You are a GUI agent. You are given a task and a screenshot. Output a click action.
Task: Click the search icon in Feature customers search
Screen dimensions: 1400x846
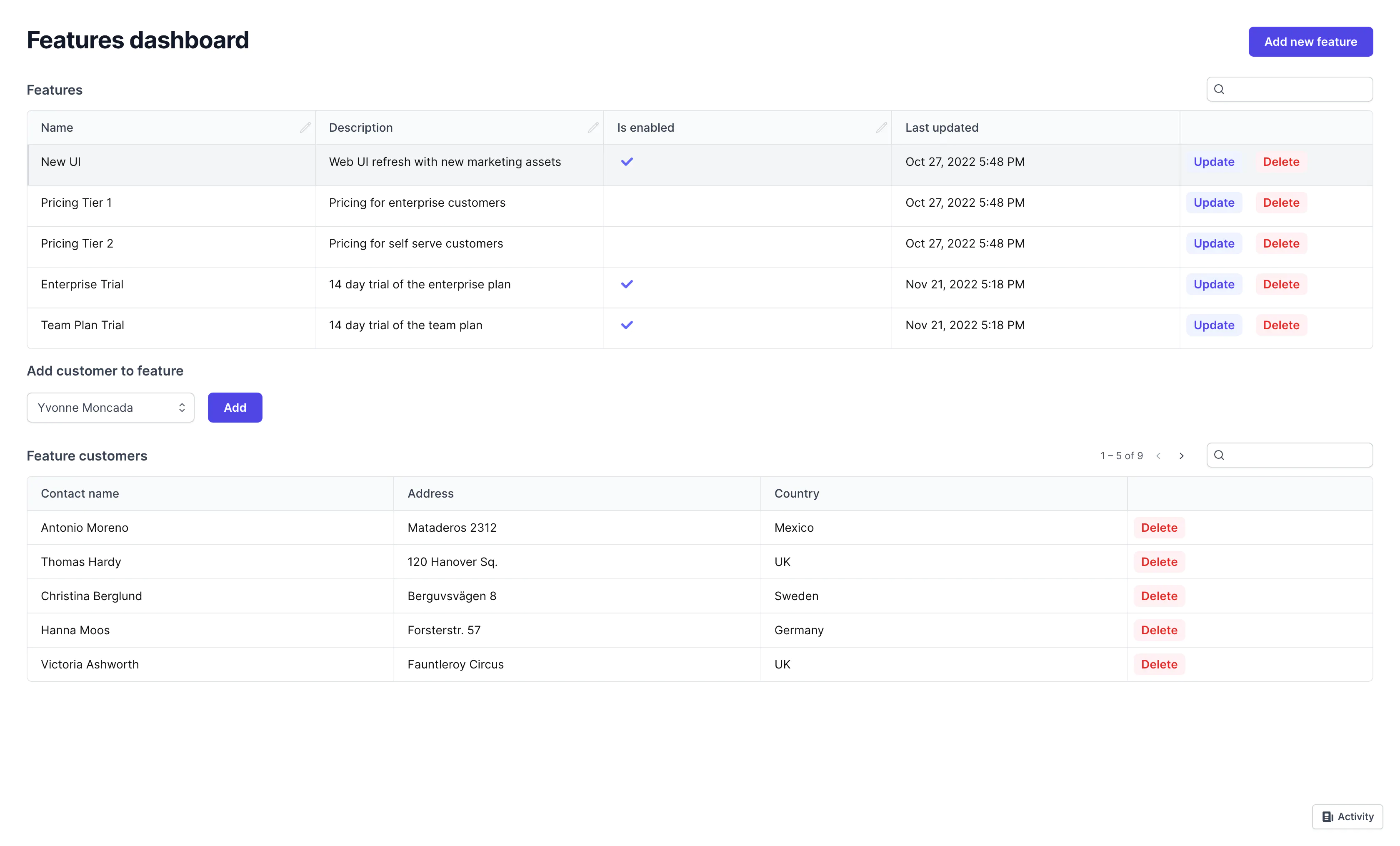tap(1219, 455)
